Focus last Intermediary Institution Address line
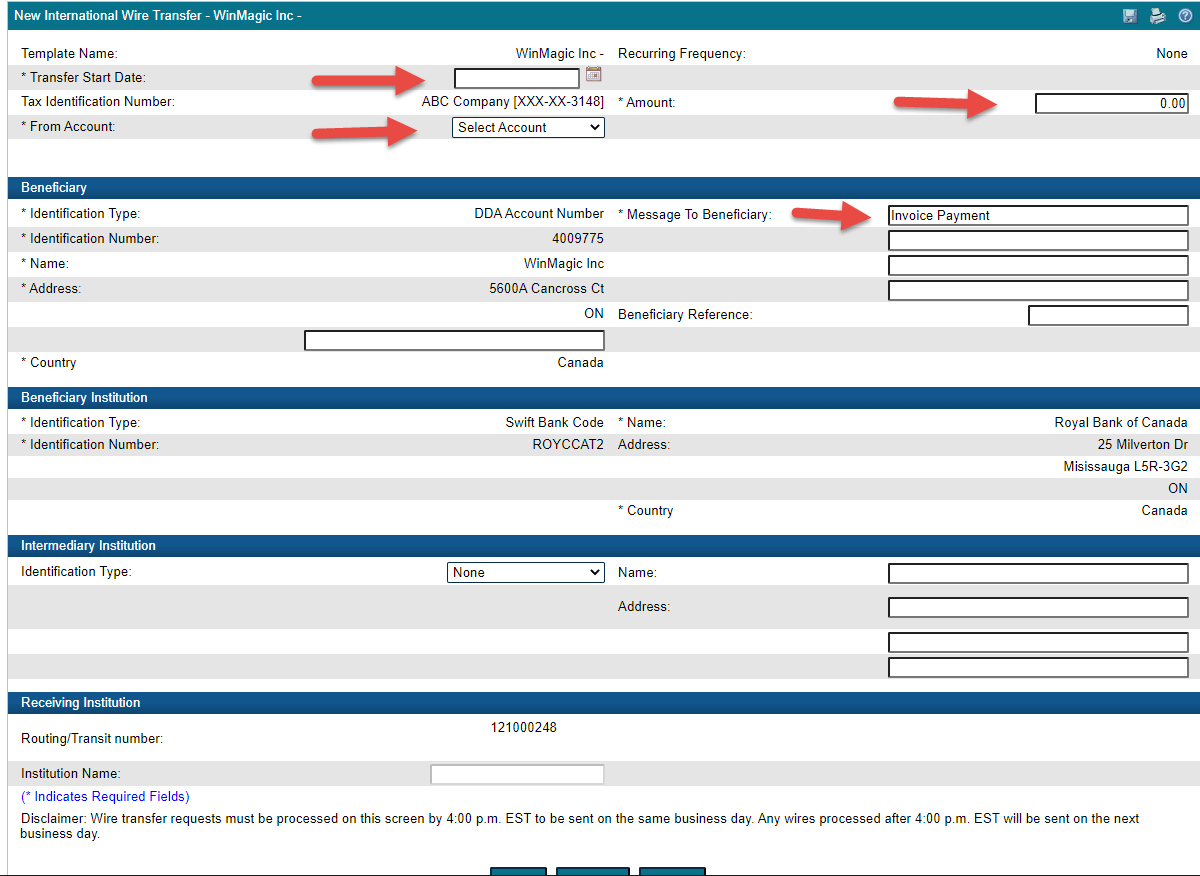Screen dimensions: 1200x876 tap(1038, 667)
